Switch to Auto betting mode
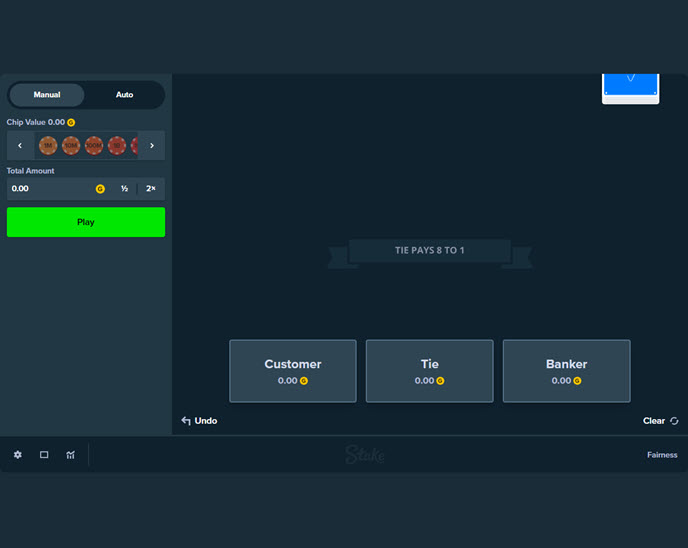688x548 pixels. tap(124, 95)
